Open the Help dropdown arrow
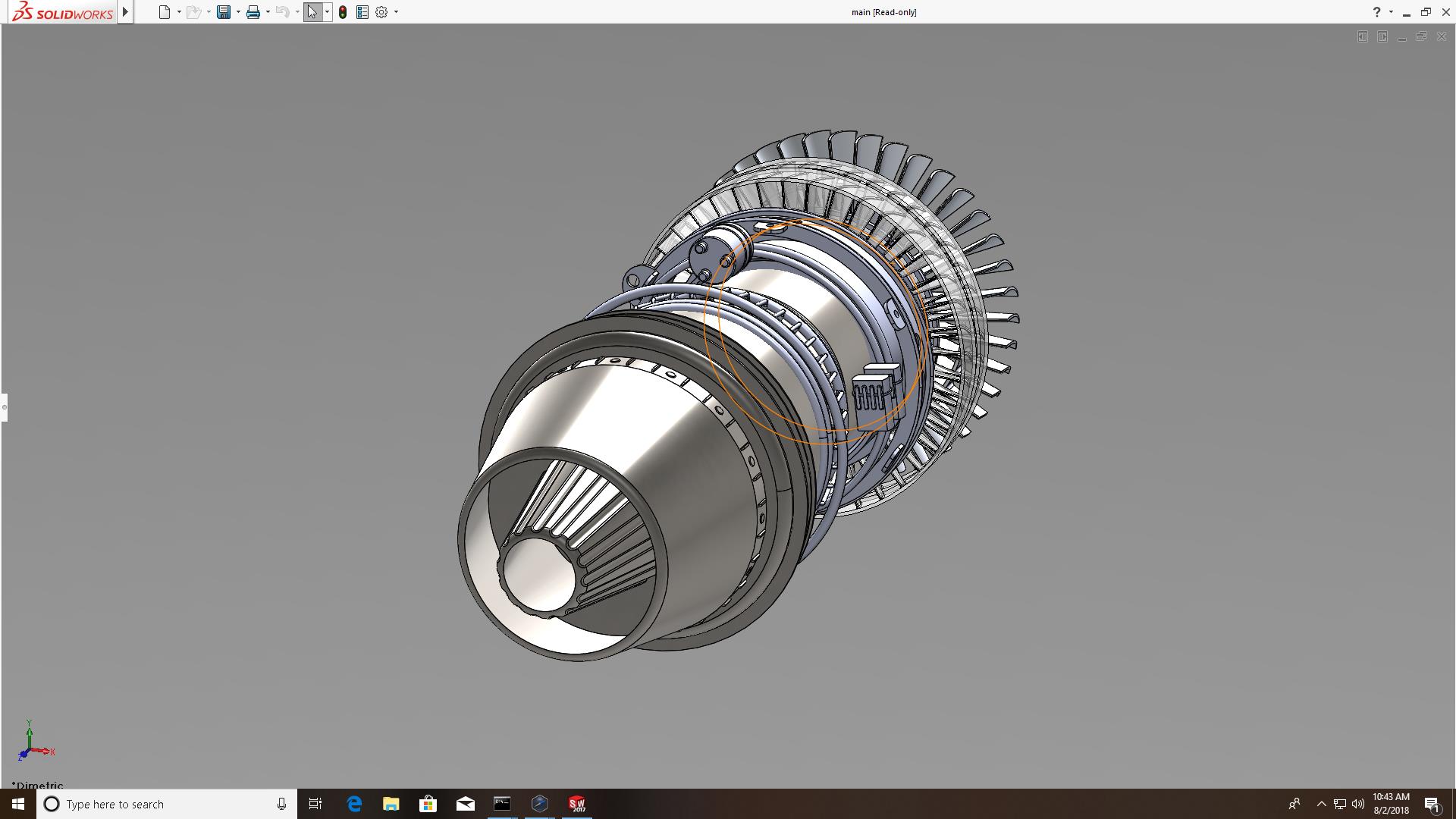The height and width of the screenshot is (819, 1456). click(1391, 12)
